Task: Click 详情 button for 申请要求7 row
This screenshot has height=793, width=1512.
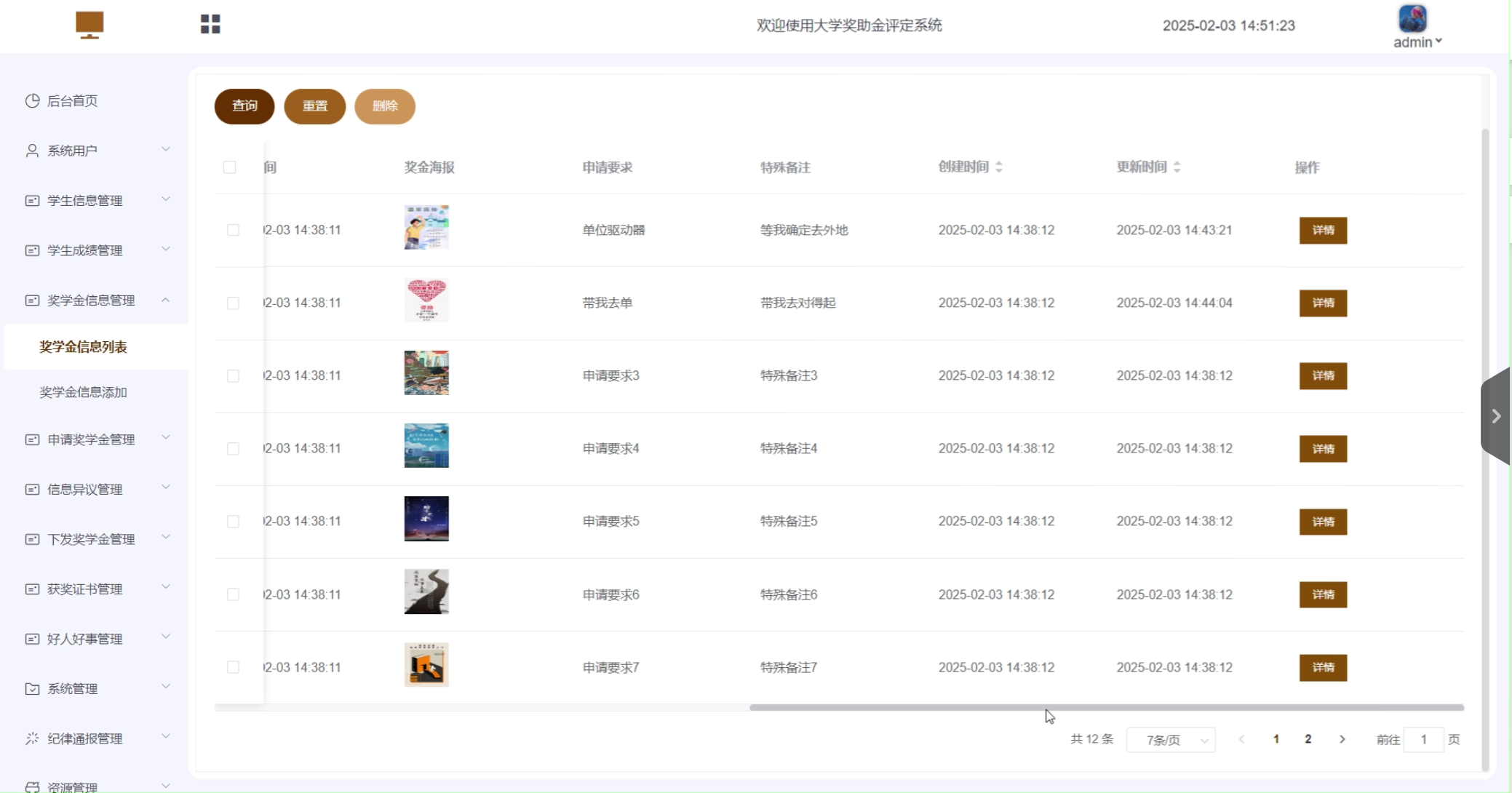Action: point(1323,667)
